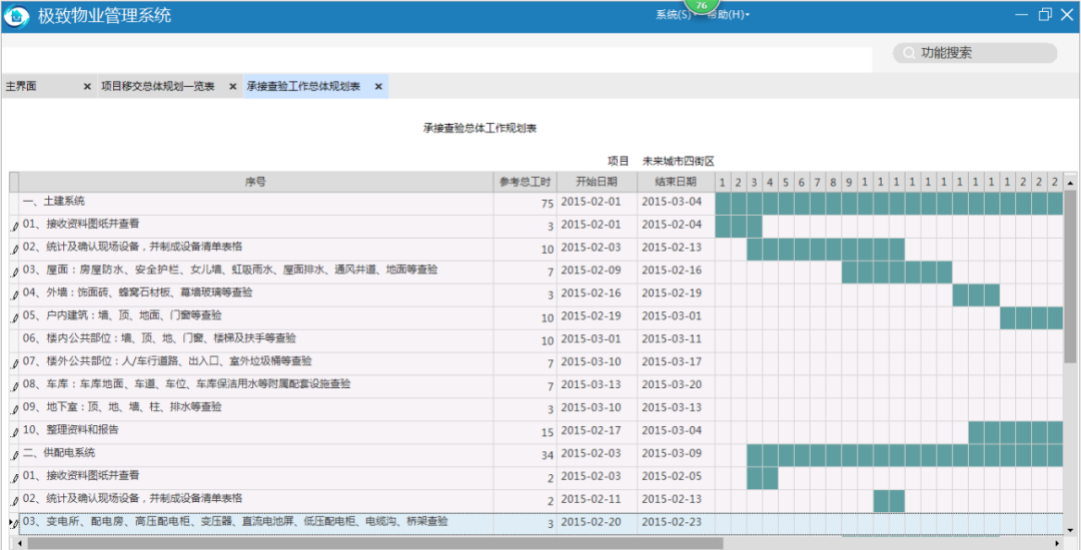1081x550 pixels.
Task: Click the vertical scrollbar thumb
Action: [x=1070, y=276]
